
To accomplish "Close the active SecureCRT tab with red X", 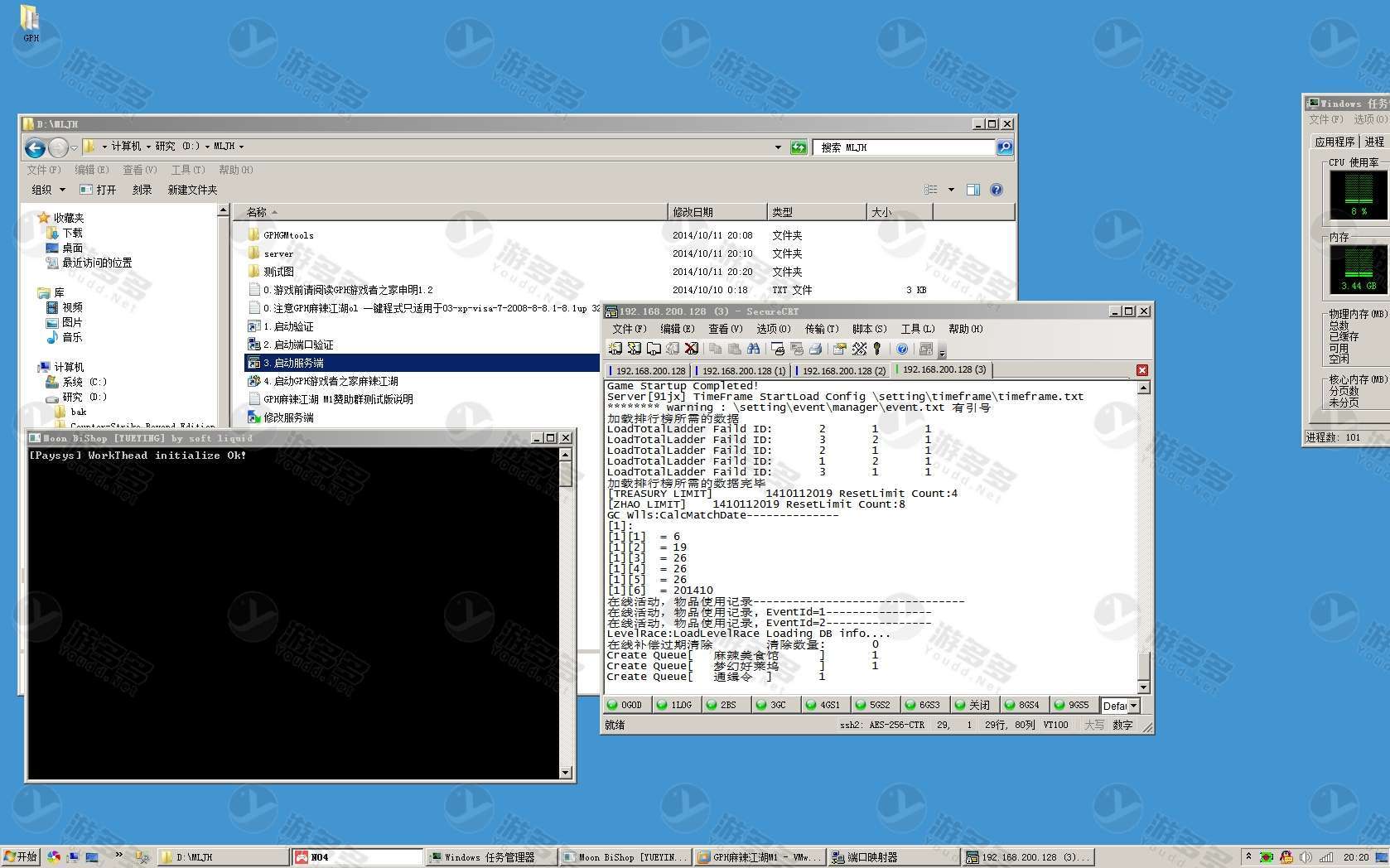I will click(x=1142, y=370).
